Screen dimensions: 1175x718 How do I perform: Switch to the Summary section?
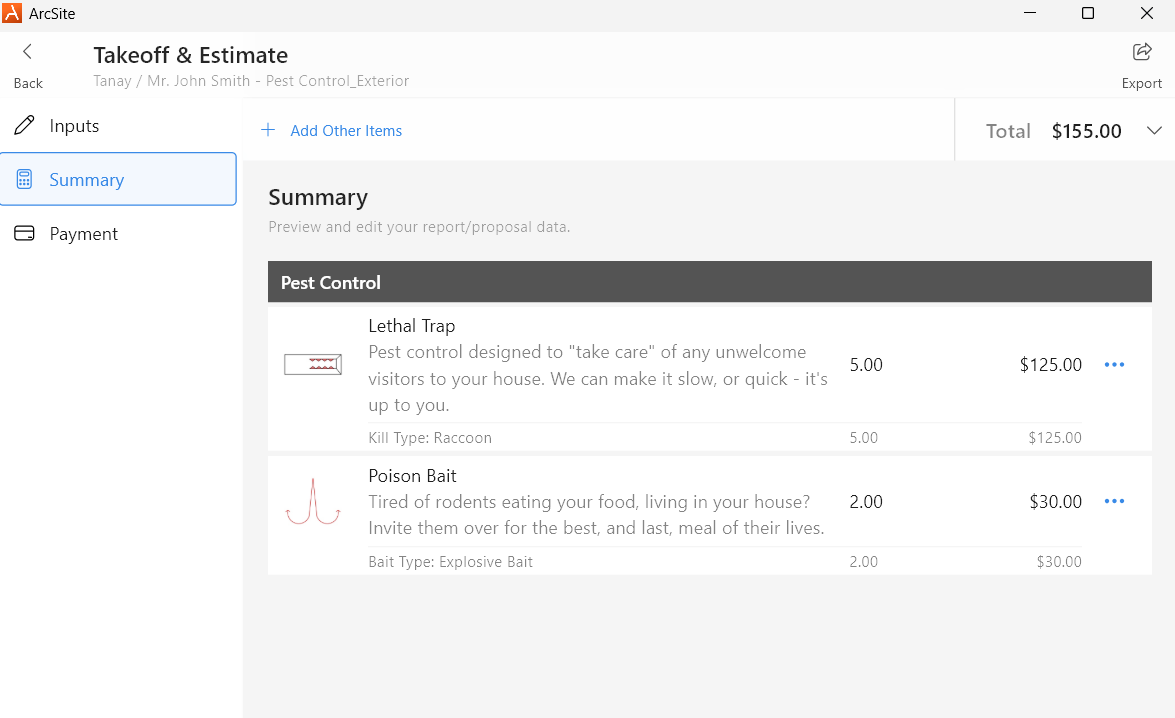(118, 179)
